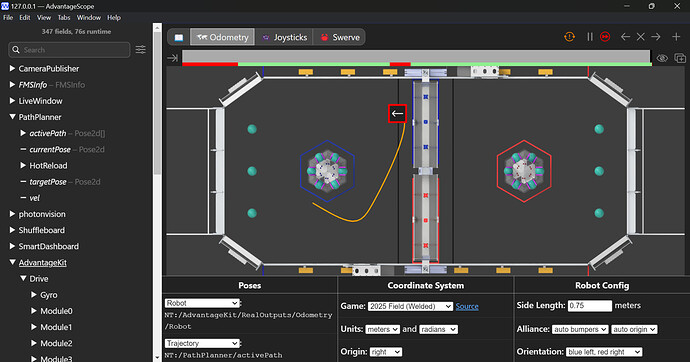Collapse the PathPlanner tree node
Screen dimensions: 690x362
pos(12,117)
